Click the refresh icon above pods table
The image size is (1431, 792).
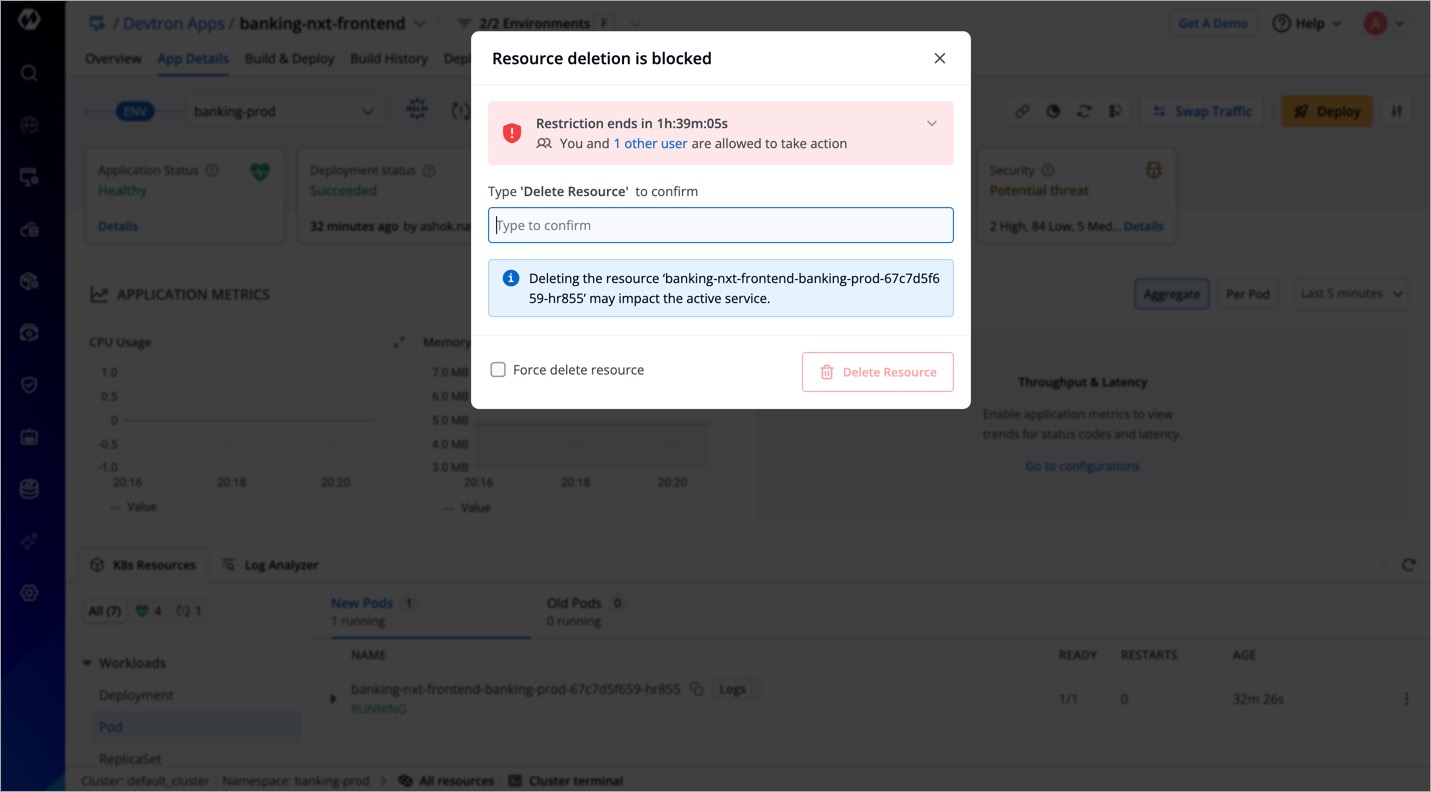point(1408,565)
